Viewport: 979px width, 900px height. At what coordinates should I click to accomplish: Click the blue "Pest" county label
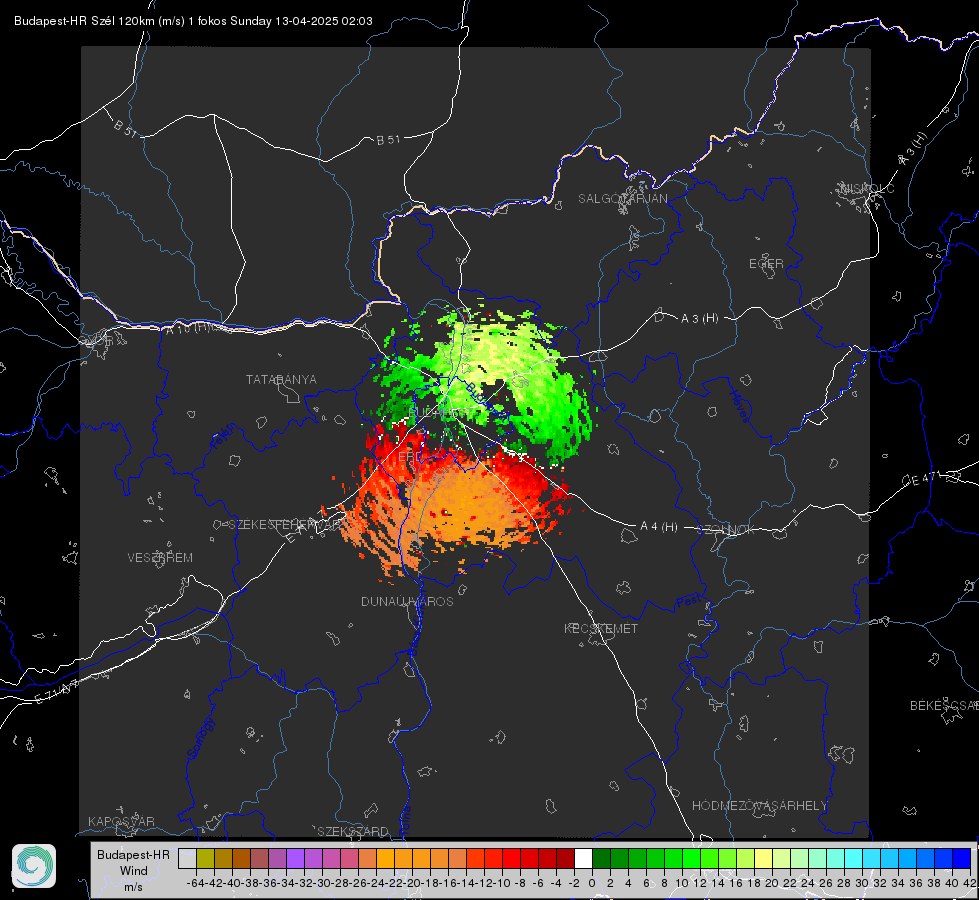(689, 601)
